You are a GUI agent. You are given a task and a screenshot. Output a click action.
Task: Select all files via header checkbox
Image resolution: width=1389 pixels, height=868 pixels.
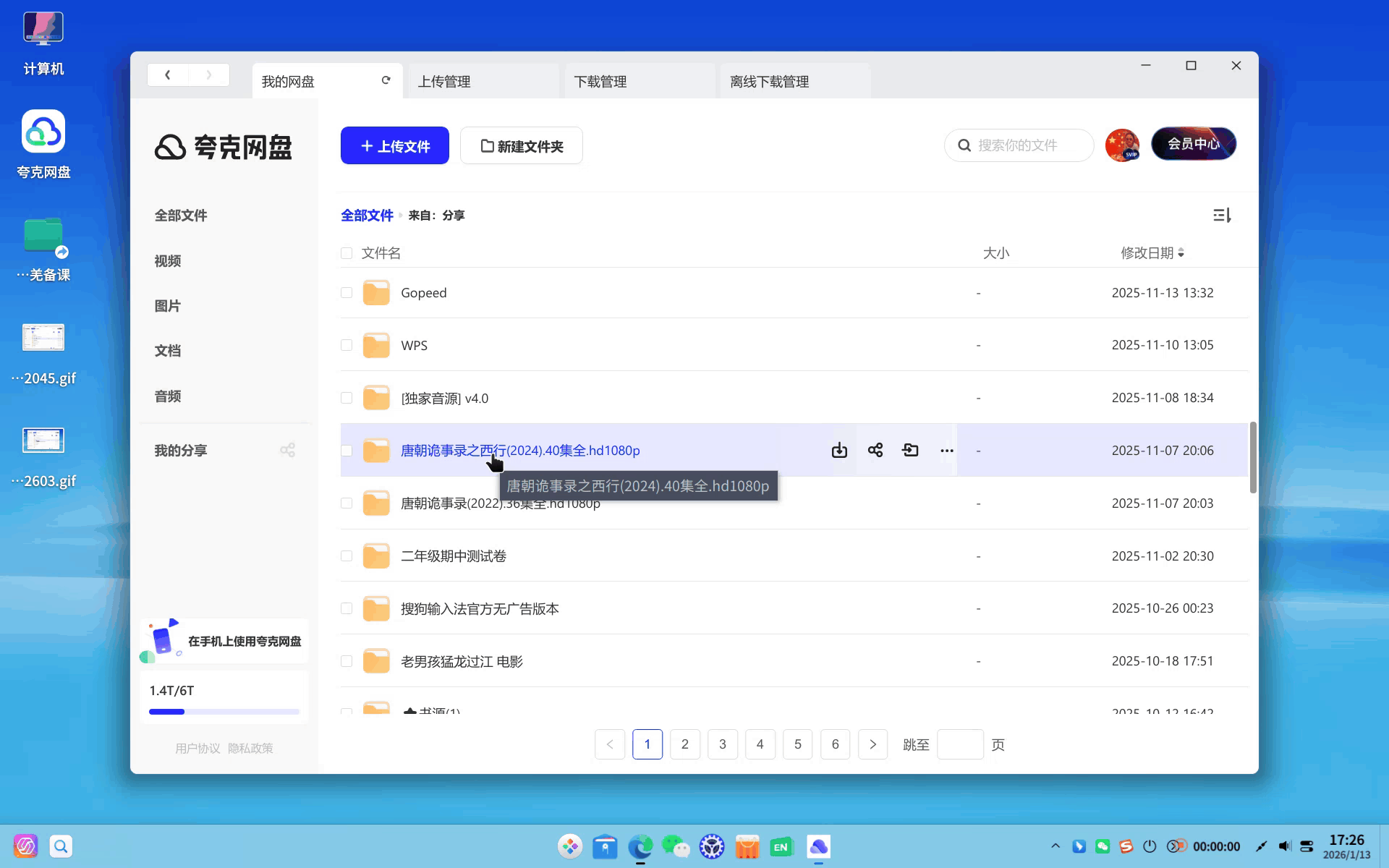tap(347, 253)
